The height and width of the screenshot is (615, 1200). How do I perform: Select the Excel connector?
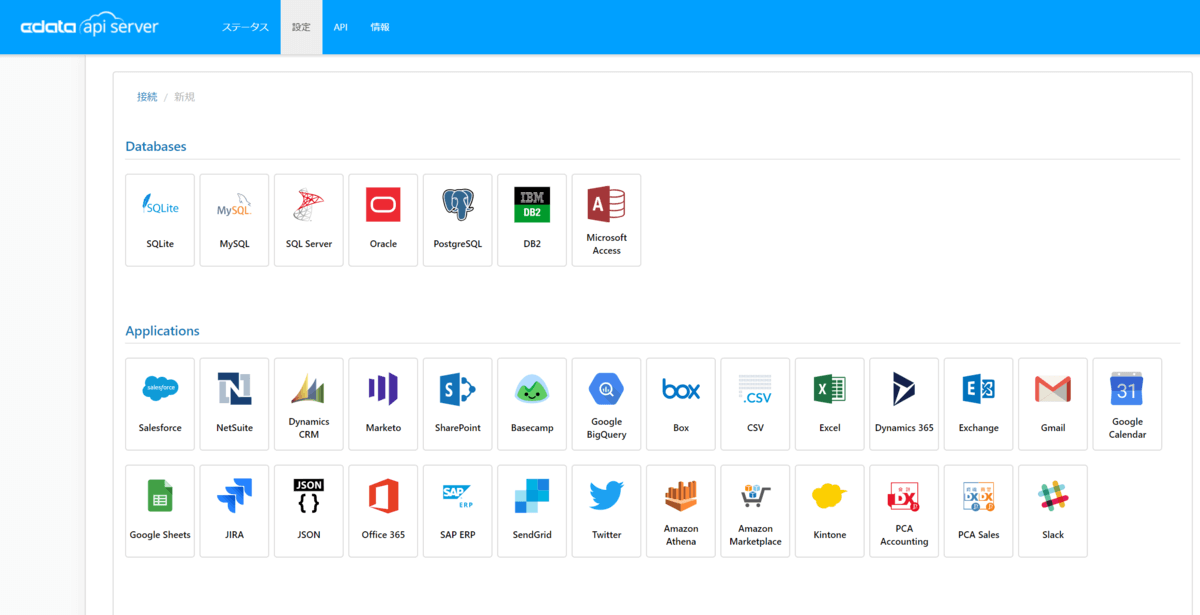coord(830,404)
